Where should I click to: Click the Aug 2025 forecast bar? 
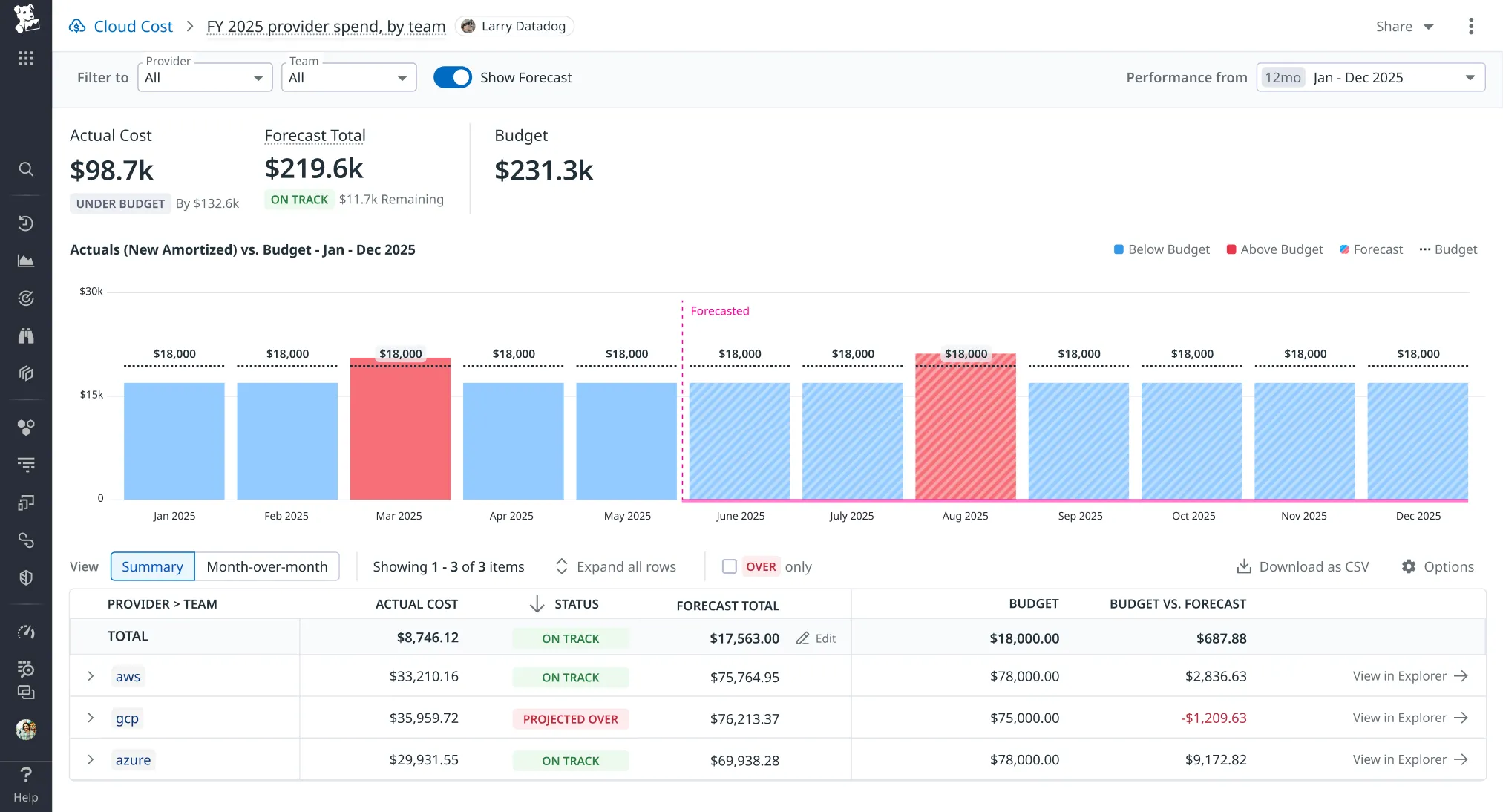click(x=966, y=427)
